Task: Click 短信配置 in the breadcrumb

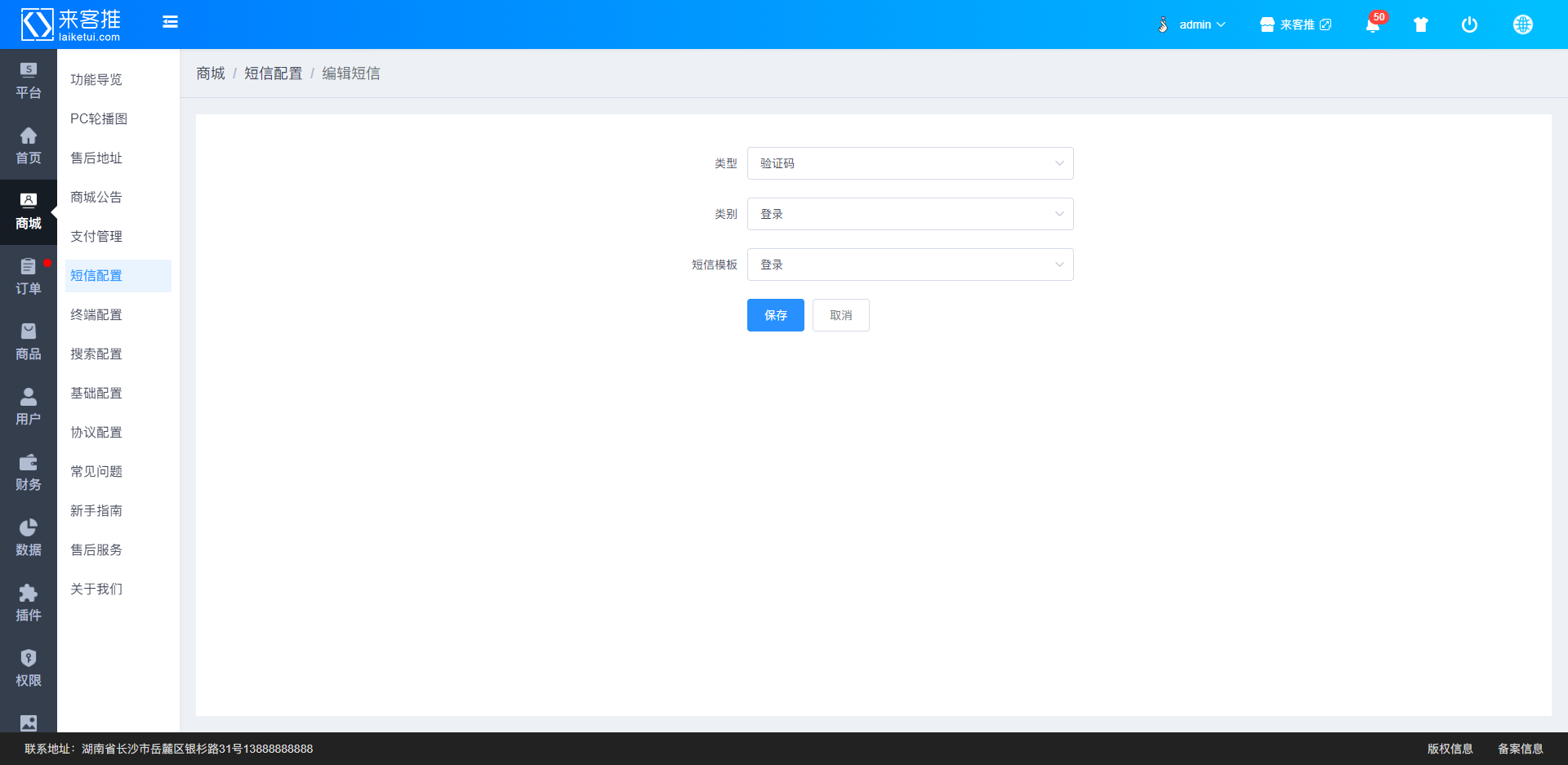Action: (273, 73)
